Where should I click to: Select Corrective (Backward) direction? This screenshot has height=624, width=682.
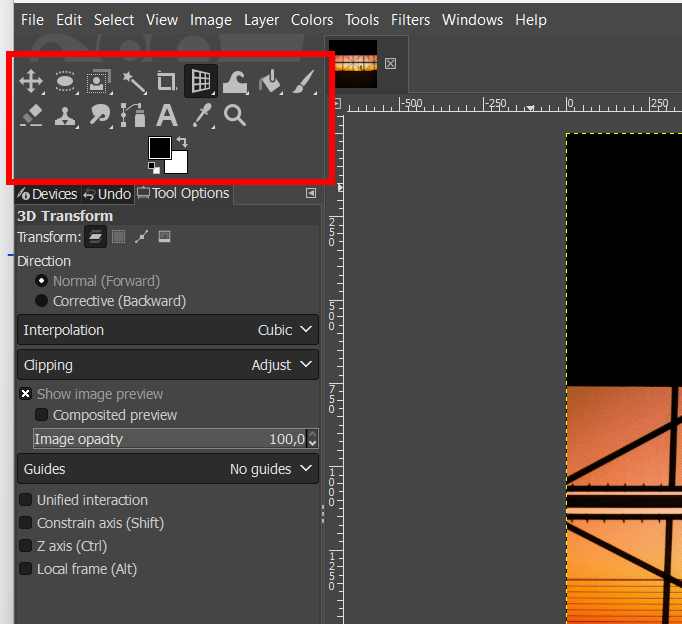click(42, 301)
